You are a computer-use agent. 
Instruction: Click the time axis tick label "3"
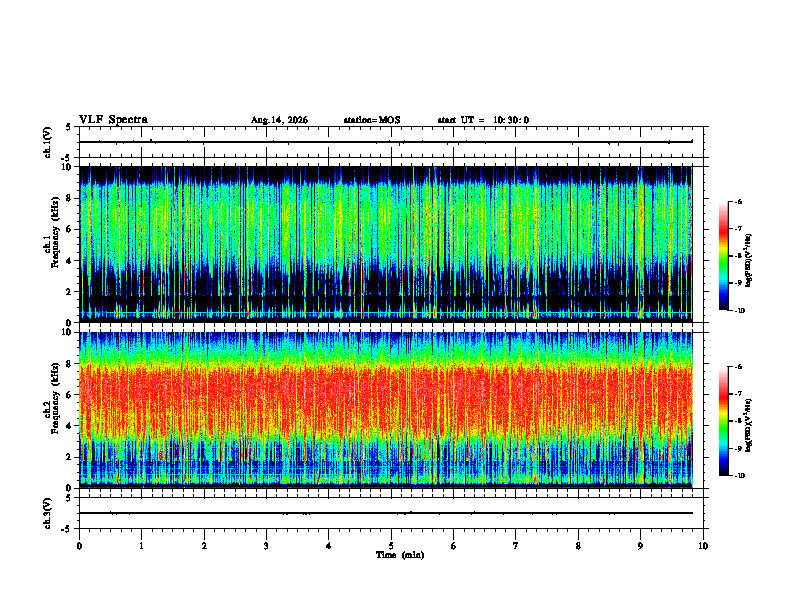266,546
